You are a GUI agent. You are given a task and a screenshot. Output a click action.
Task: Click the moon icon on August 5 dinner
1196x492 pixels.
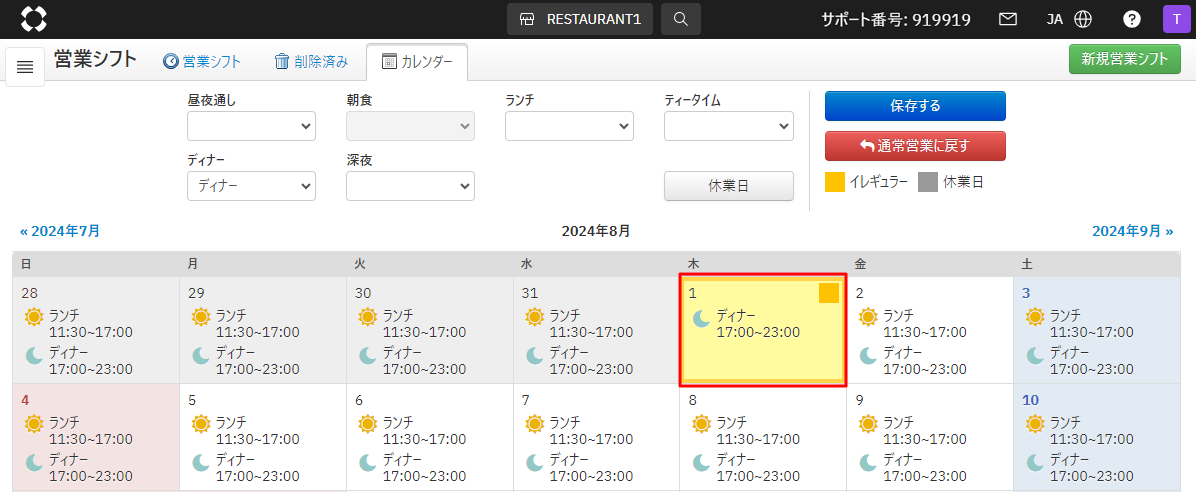click(201, 463)
